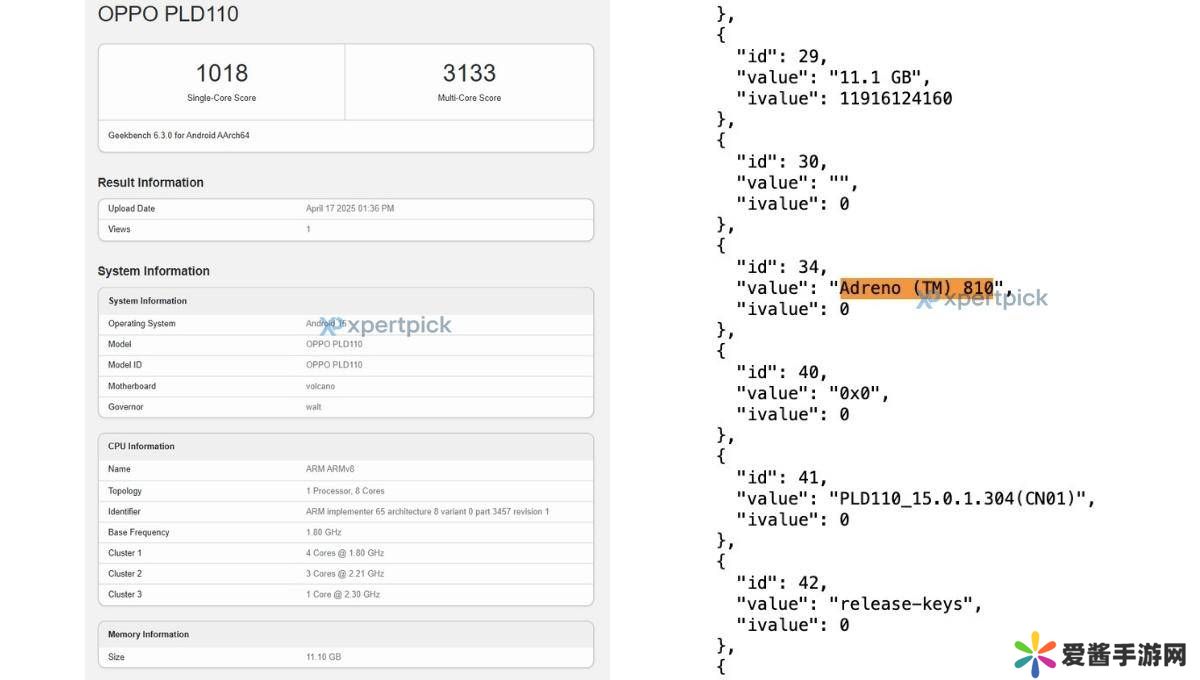Select the Upload Date row
The height and width of the screenshot is (680, 1200).
[x=345, y=208]
